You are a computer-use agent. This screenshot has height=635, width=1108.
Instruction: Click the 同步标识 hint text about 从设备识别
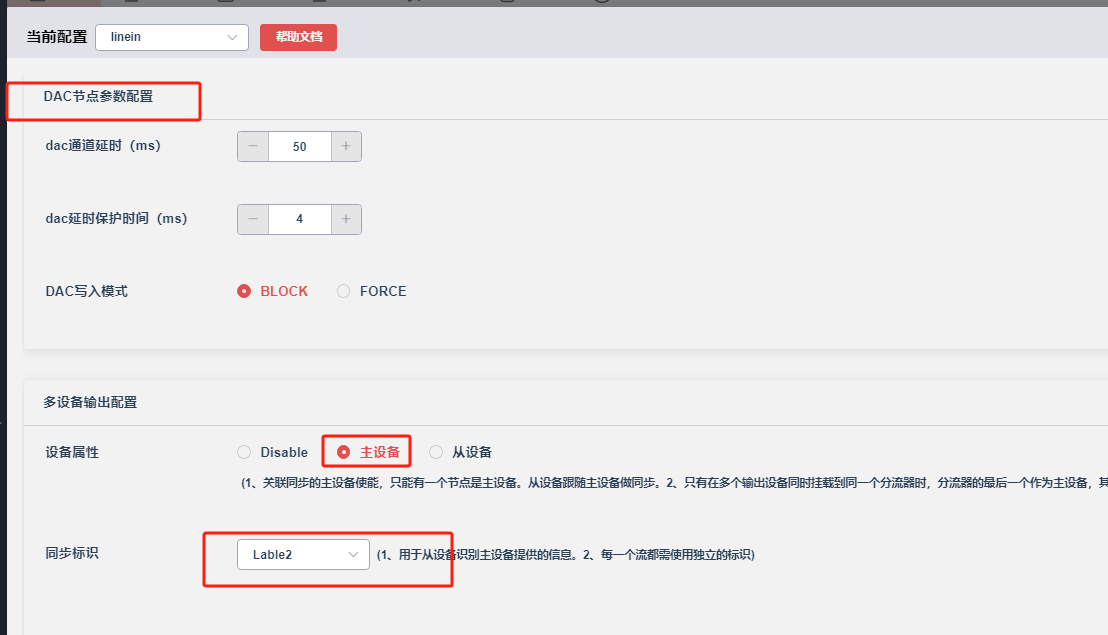(x=565, y=554)
